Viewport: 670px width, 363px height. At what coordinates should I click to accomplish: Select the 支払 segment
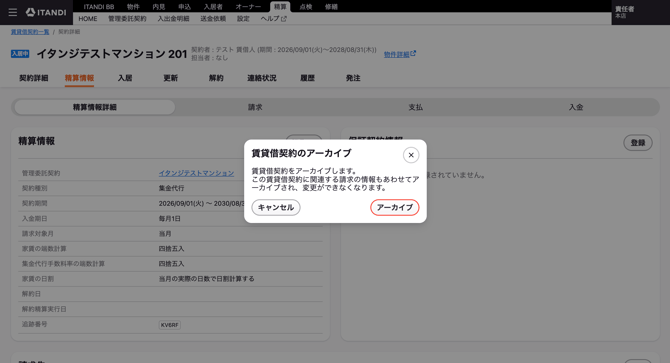point(415,107)
